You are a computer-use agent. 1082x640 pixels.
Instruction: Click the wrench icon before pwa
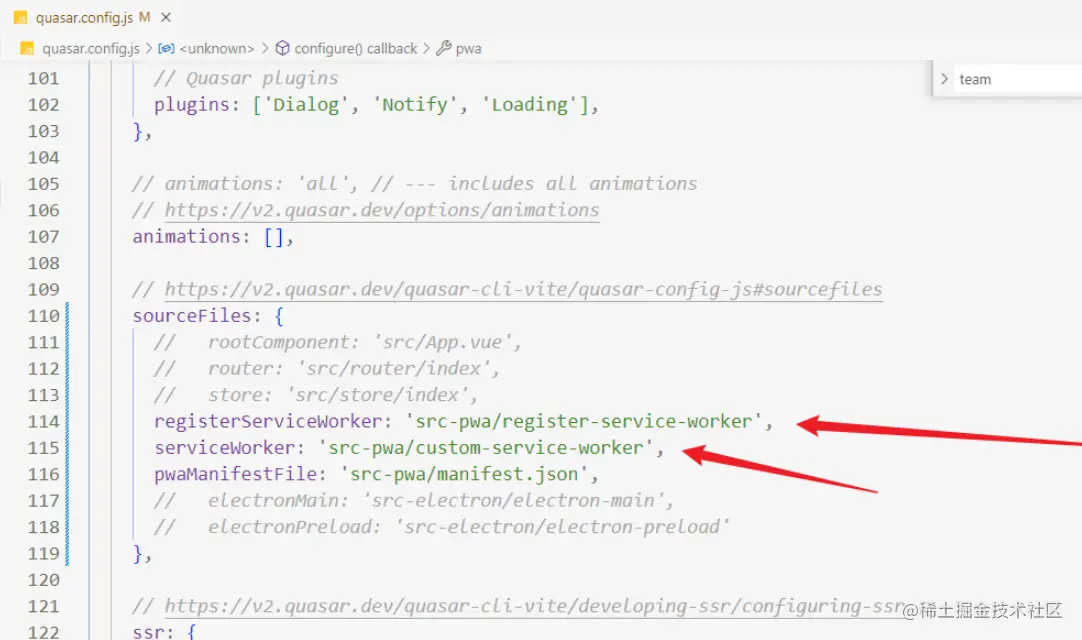click(444, 48)
